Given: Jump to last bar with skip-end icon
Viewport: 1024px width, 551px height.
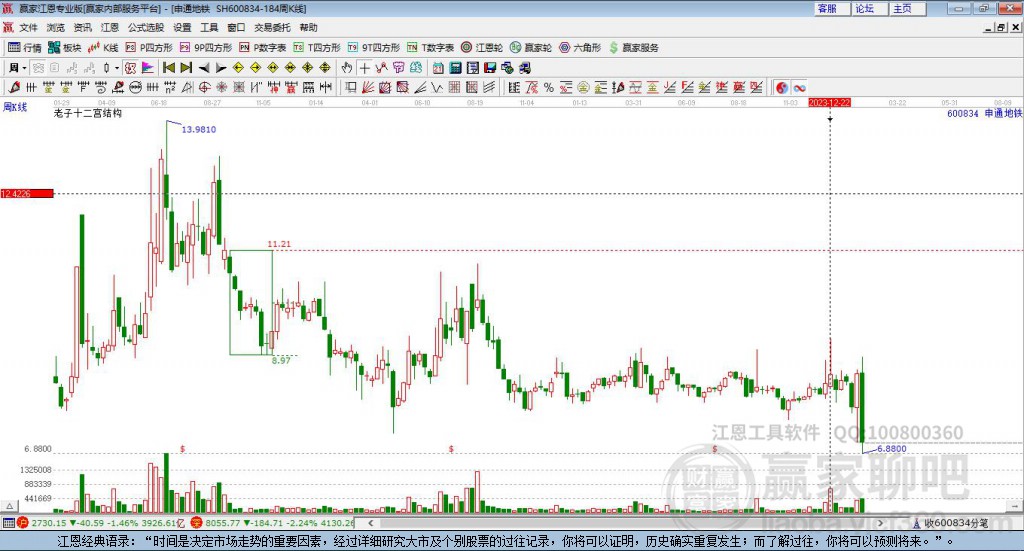Looking at the screenshot, I should [186, 68].
